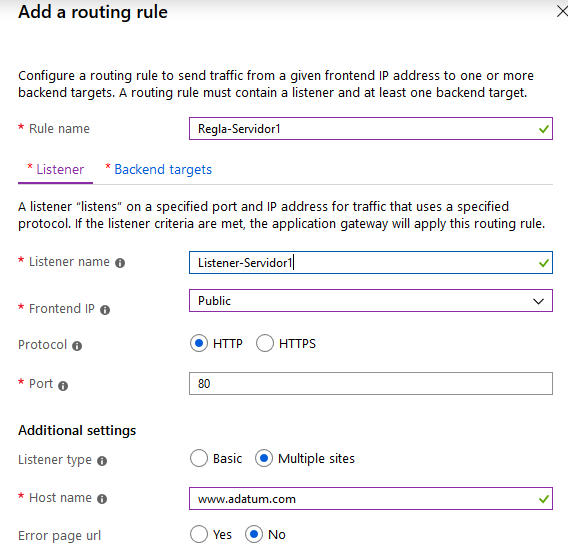Select the Listener tab
Viewport: 568px width, 559px height.
tap(60, 170)
